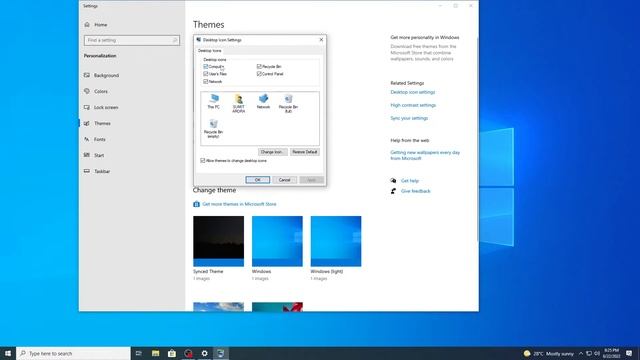Click the Get help icon
640x360 pixels.
click(x=393, y=180)
